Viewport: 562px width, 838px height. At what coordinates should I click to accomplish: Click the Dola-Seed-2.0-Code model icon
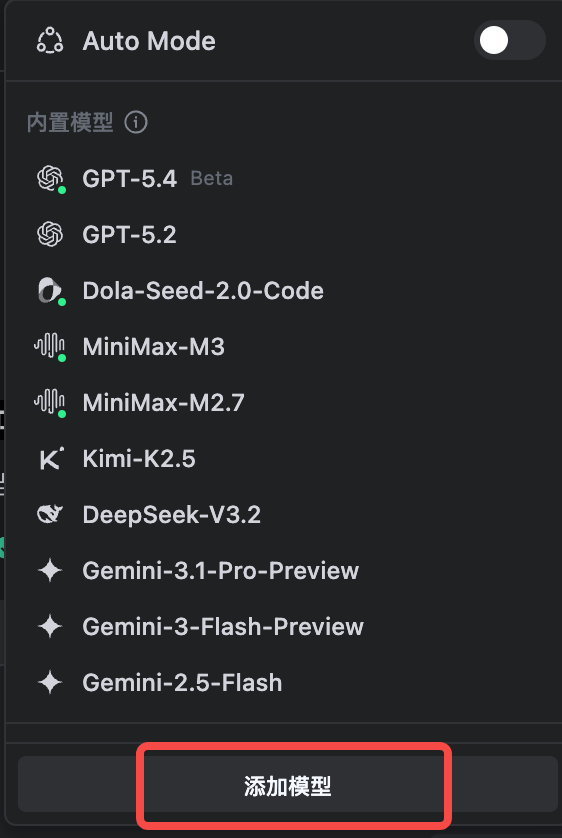pyautogui.click(x=50, y=290)
